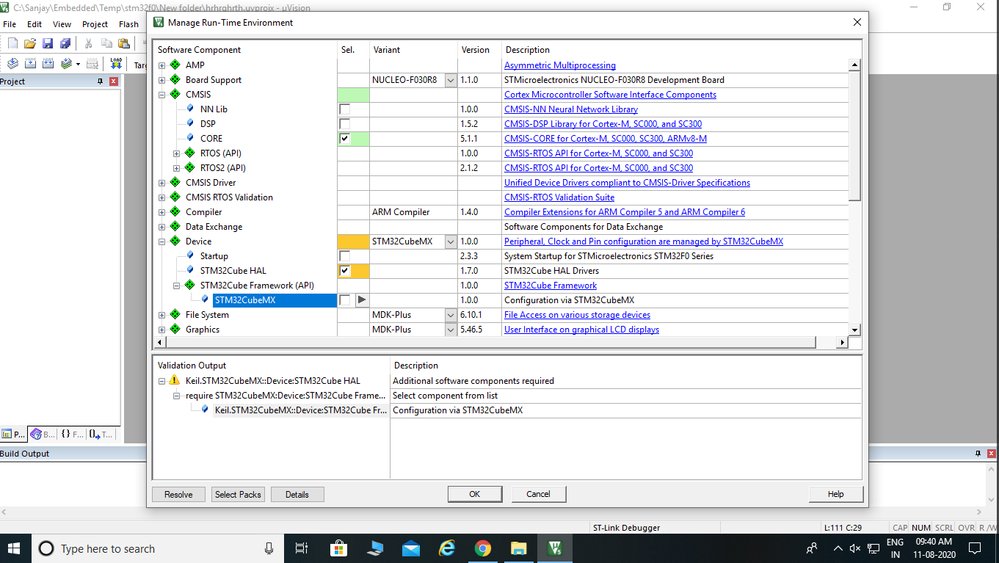Expand the AMP component node
The height and width of the screenshot is (563, 999).
[162, 65]
